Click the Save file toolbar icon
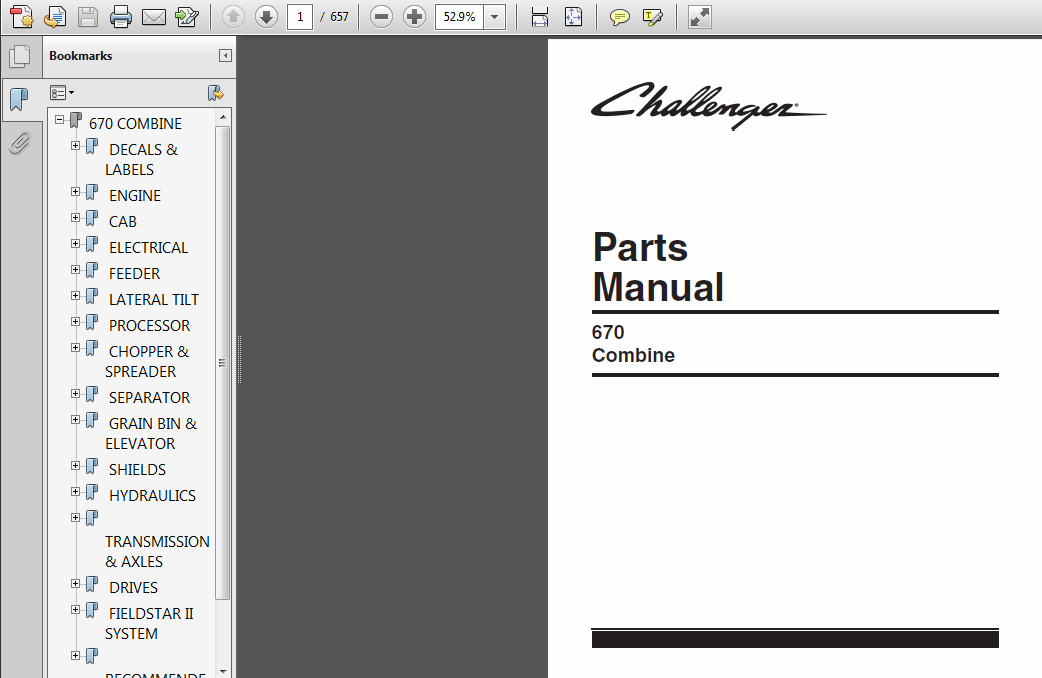 click(x=88, y=17)
